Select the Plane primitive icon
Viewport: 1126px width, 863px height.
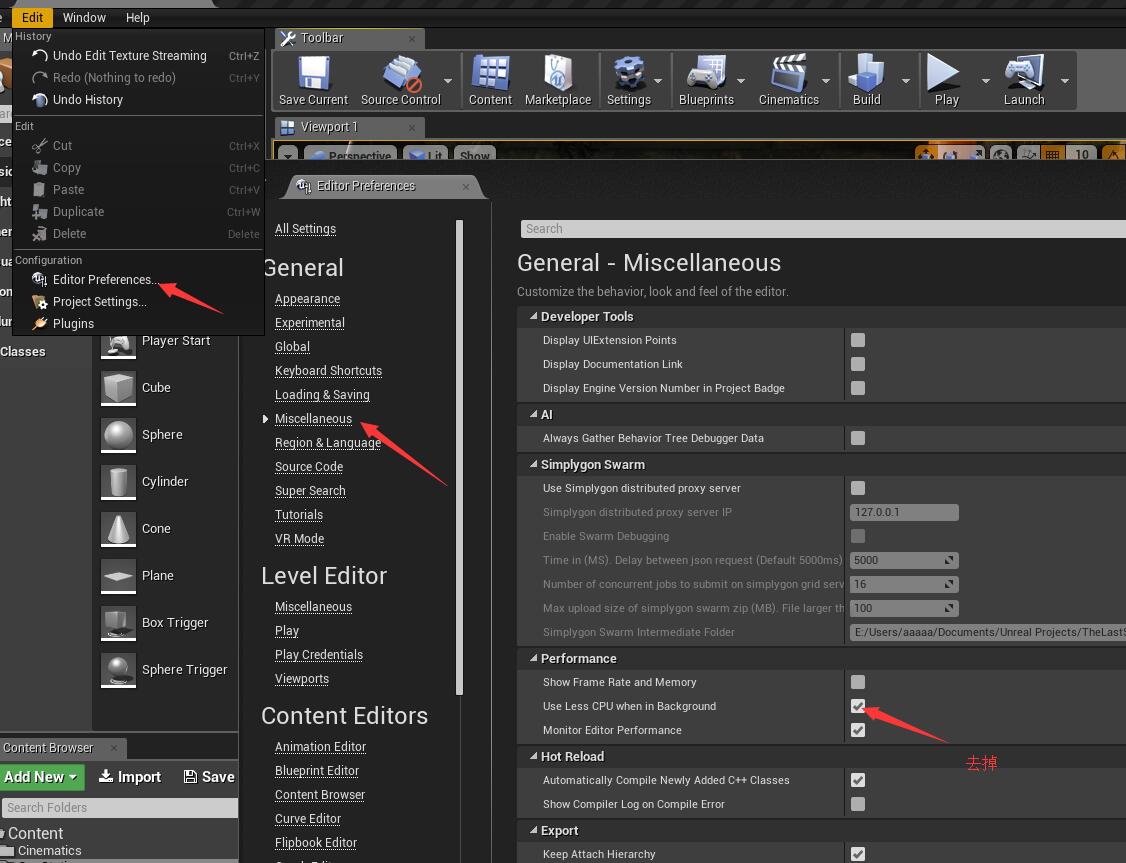click(x=118, y=576)
